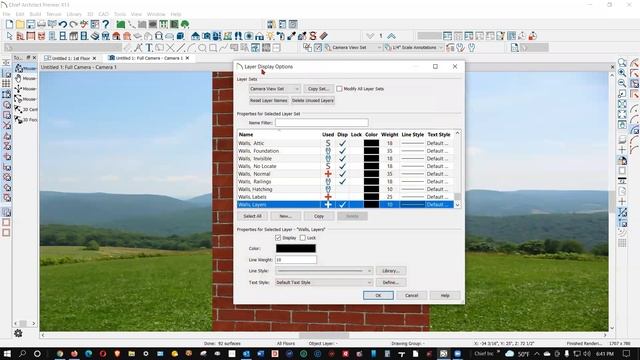Switch to Full Camera - Camera 1 tab
Viewport: 640px width, 360px height.
point(149,58)
